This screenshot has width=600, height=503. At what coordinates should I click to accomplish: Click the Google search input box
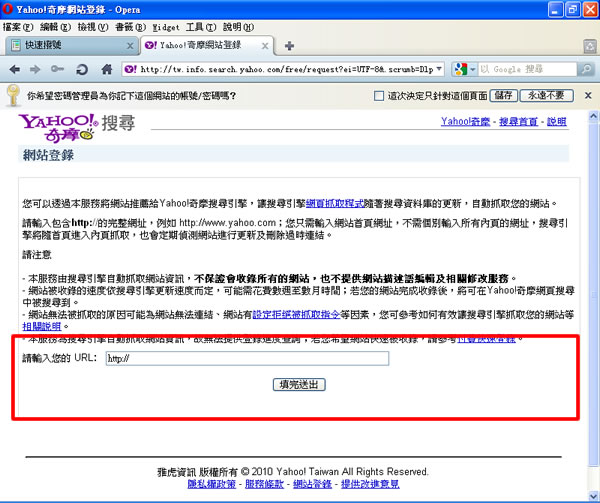coord(527,69)
